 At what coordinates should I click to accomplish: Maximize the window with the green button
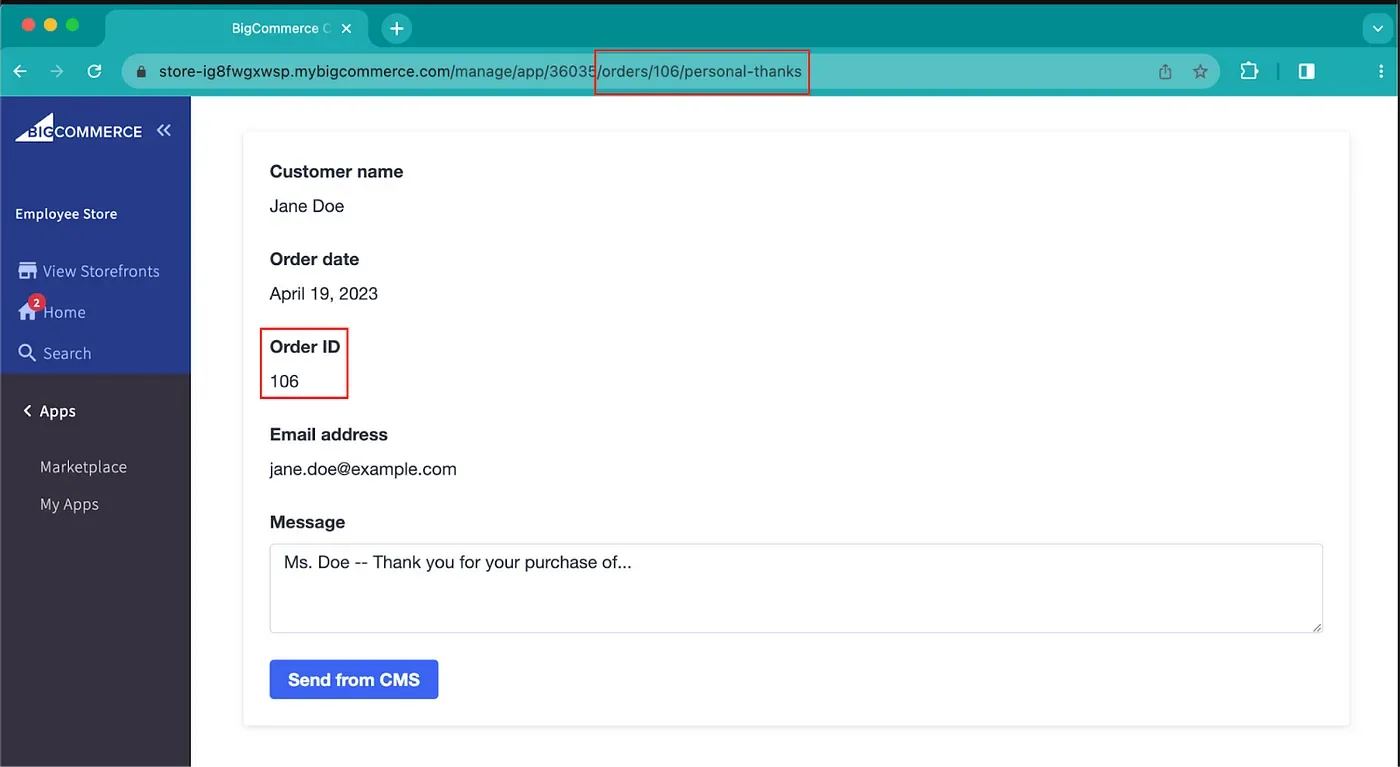tap(72, 25)
